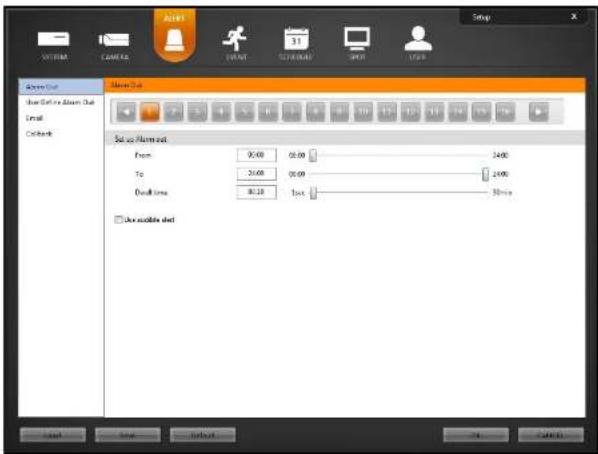598x454 pixels.
Task: Open the SCHEDULE calendar section
Action: (x=296, y=43)
